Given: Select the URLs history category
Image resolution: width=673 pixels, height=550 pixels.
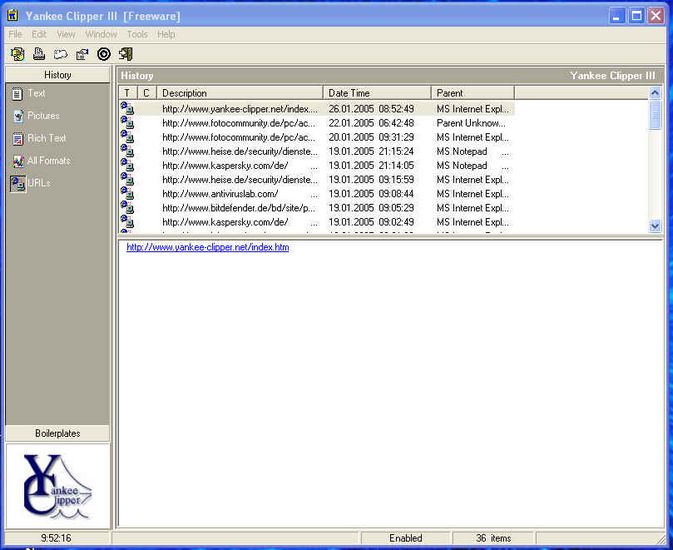Looking at the screenshot, I should point(30,183).
